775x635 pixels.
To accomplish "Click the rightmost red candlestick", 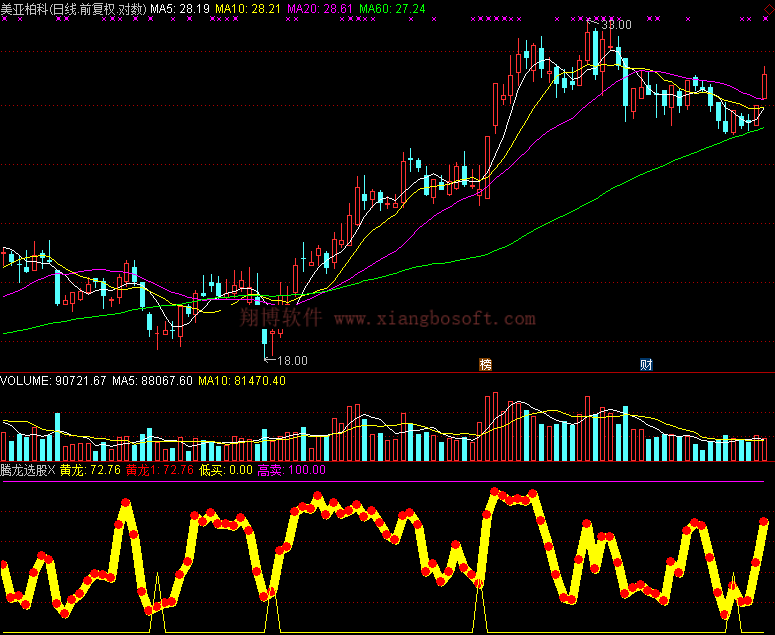I will tap(765, 85).
